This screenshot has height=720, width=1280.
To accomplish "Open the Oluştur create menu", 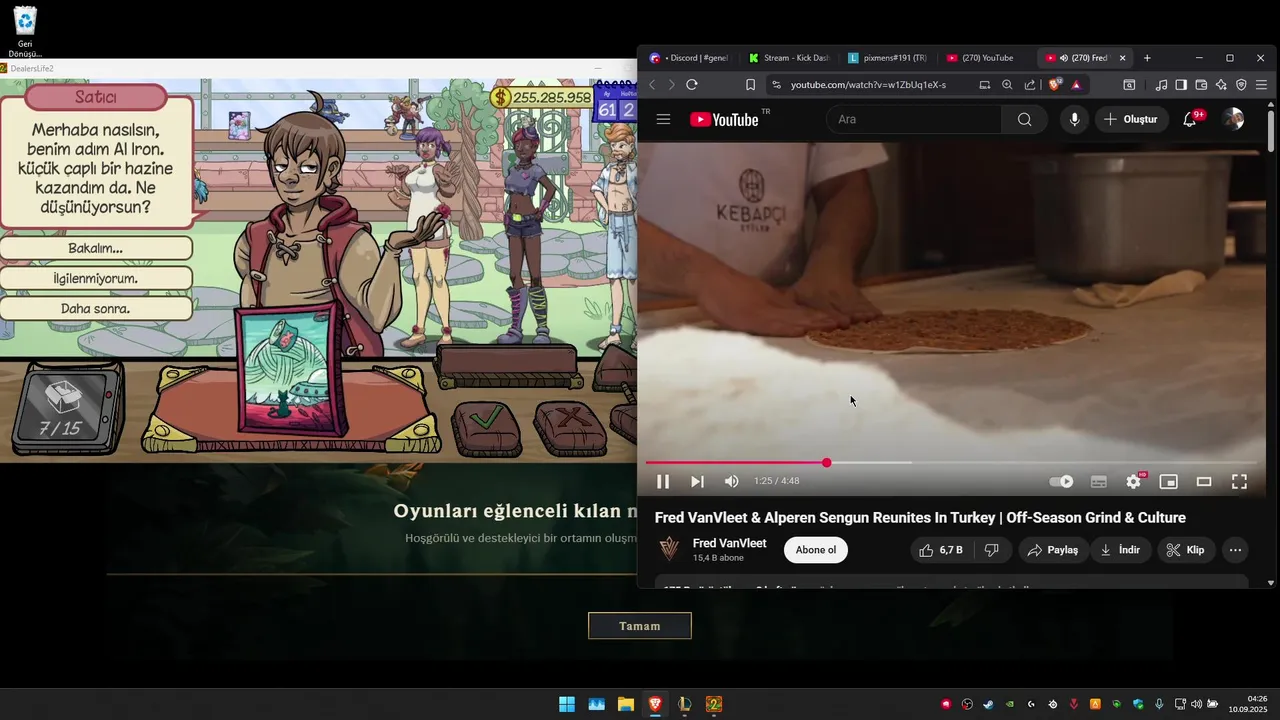I will tap(1130, 119).
